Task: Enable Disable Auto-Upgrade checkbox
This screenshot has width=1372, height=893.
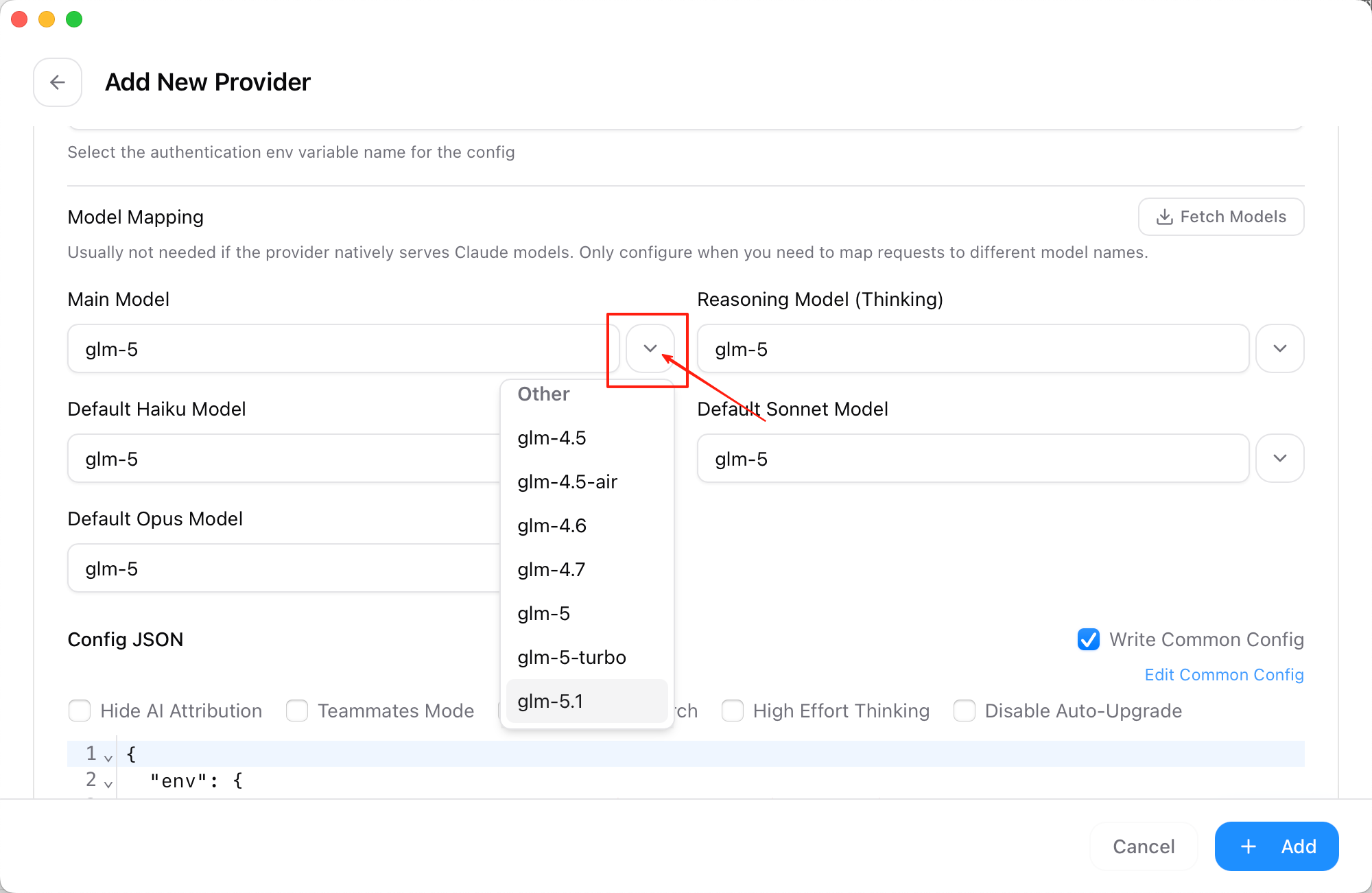Action: coord(965,711)
